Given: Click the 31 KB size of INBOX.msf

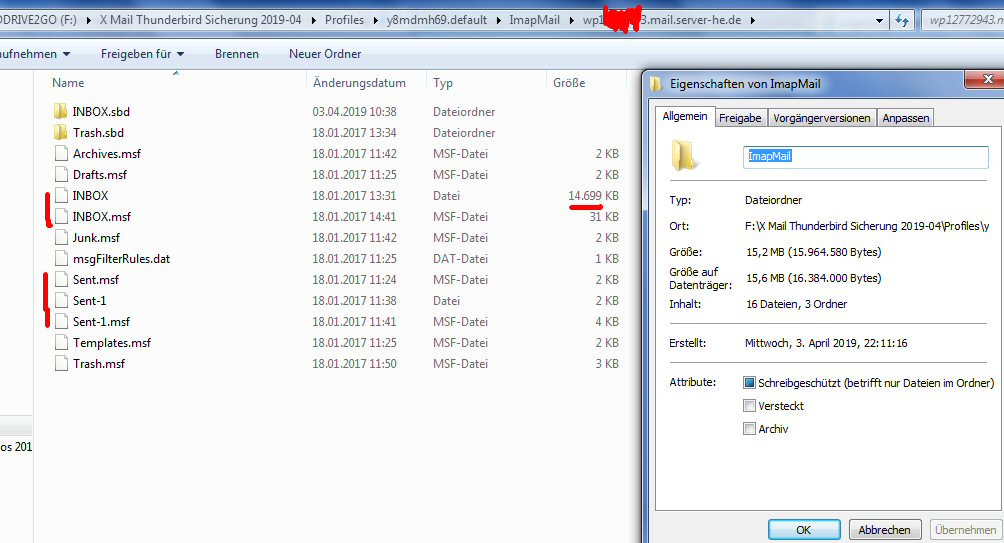Looking at the screenshot, I should pos(604,216).
